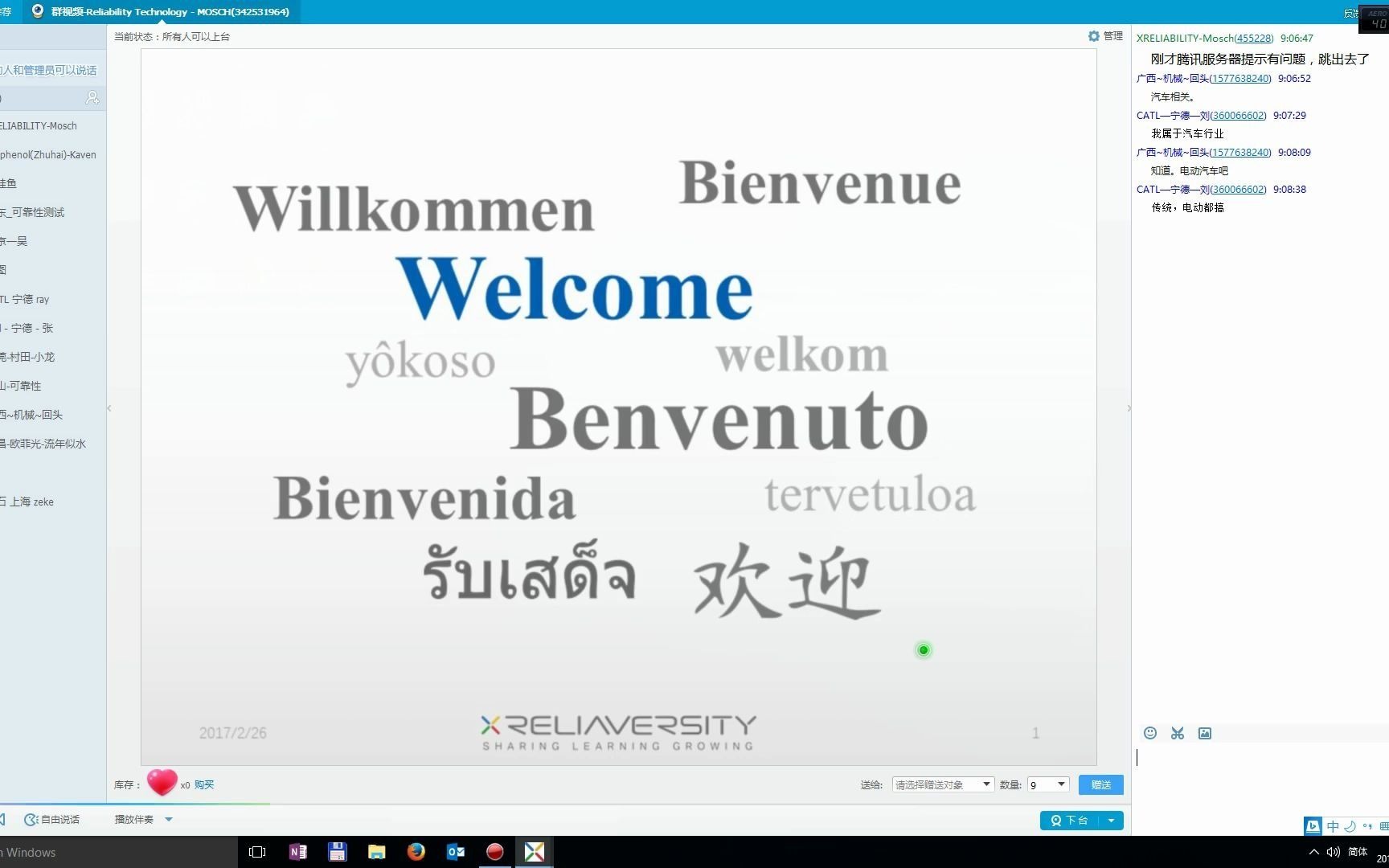Click the red heart gift icon
The height and width of the screenshot is (868, 1389).
coord(162,782)
